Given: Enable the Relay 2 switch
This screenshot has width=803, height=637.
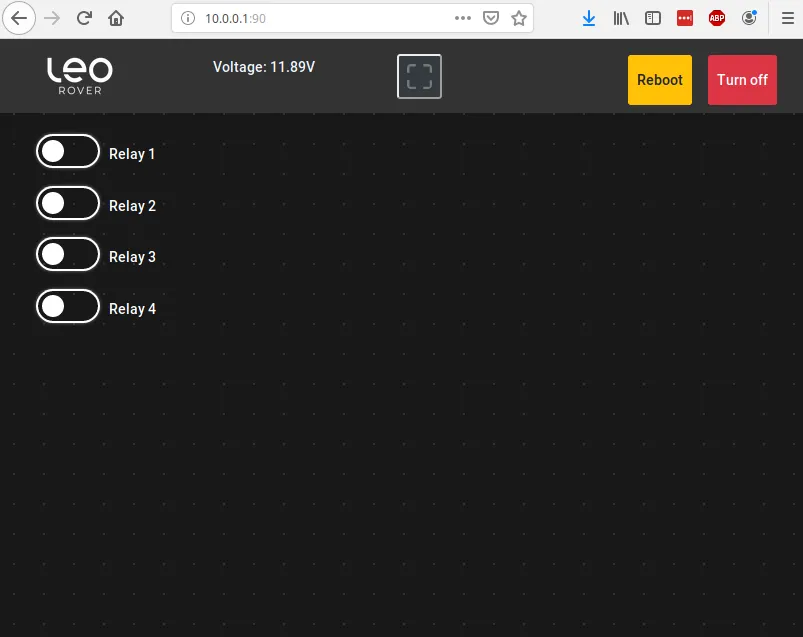Looking at the screenshot, I should [x=68, y=203].
